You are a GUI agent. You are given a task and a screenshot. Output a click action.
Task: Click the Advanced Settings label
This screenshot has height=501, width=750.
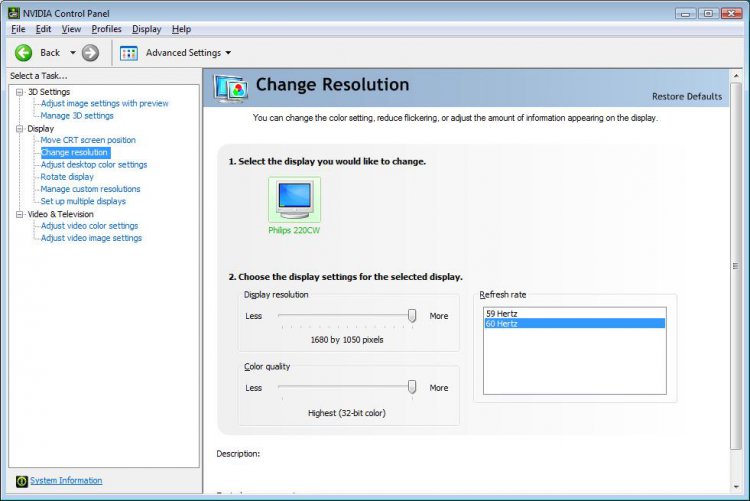coord(183,53)
